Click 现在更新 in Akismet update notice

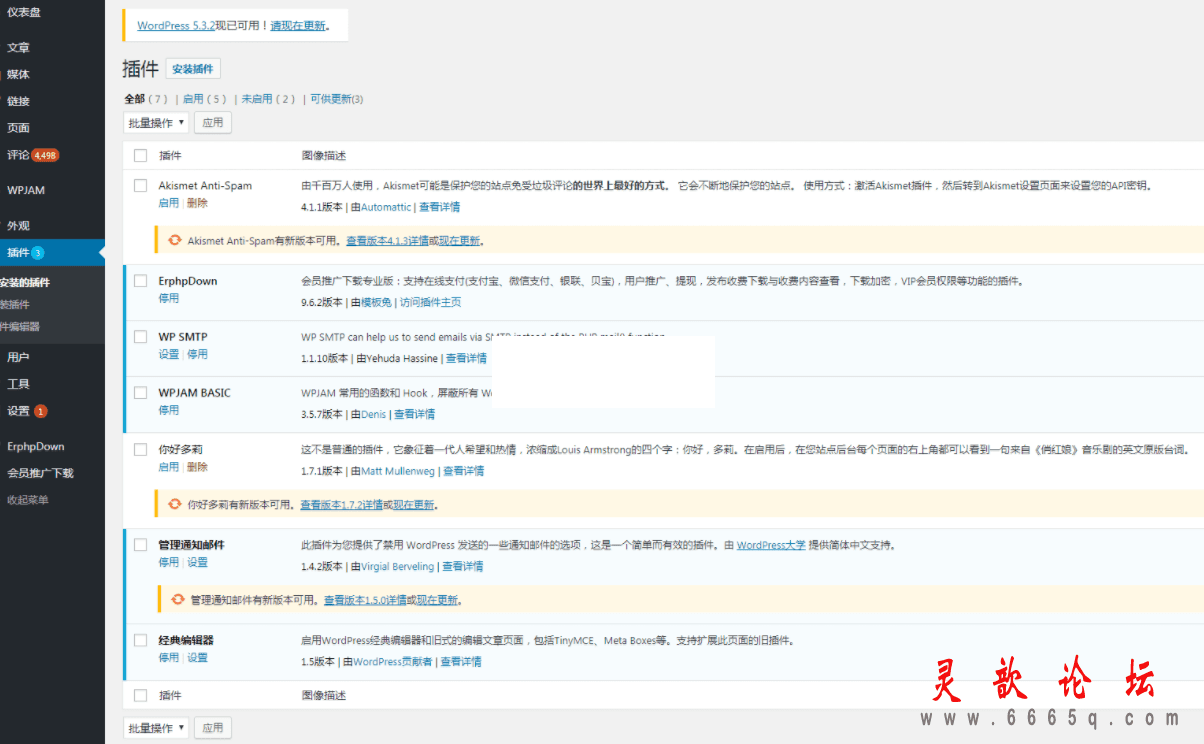460,241
